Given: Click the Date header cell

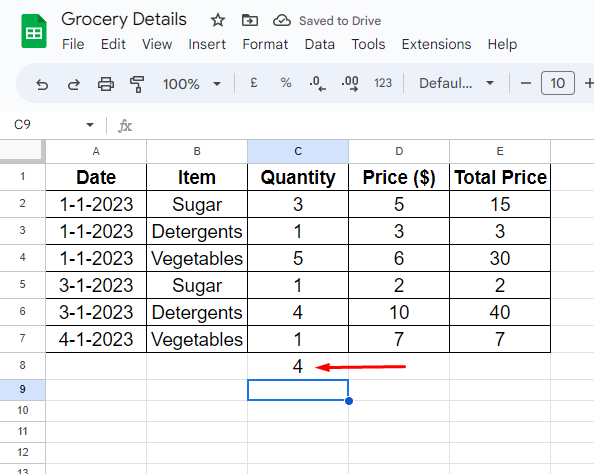Looking at the screenshot, I should 96,177.
